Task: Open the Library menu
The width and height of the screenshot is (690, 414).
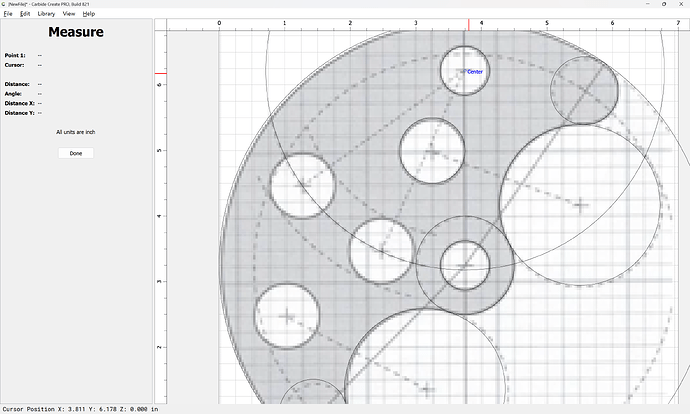Action: (x=46, y=14)
